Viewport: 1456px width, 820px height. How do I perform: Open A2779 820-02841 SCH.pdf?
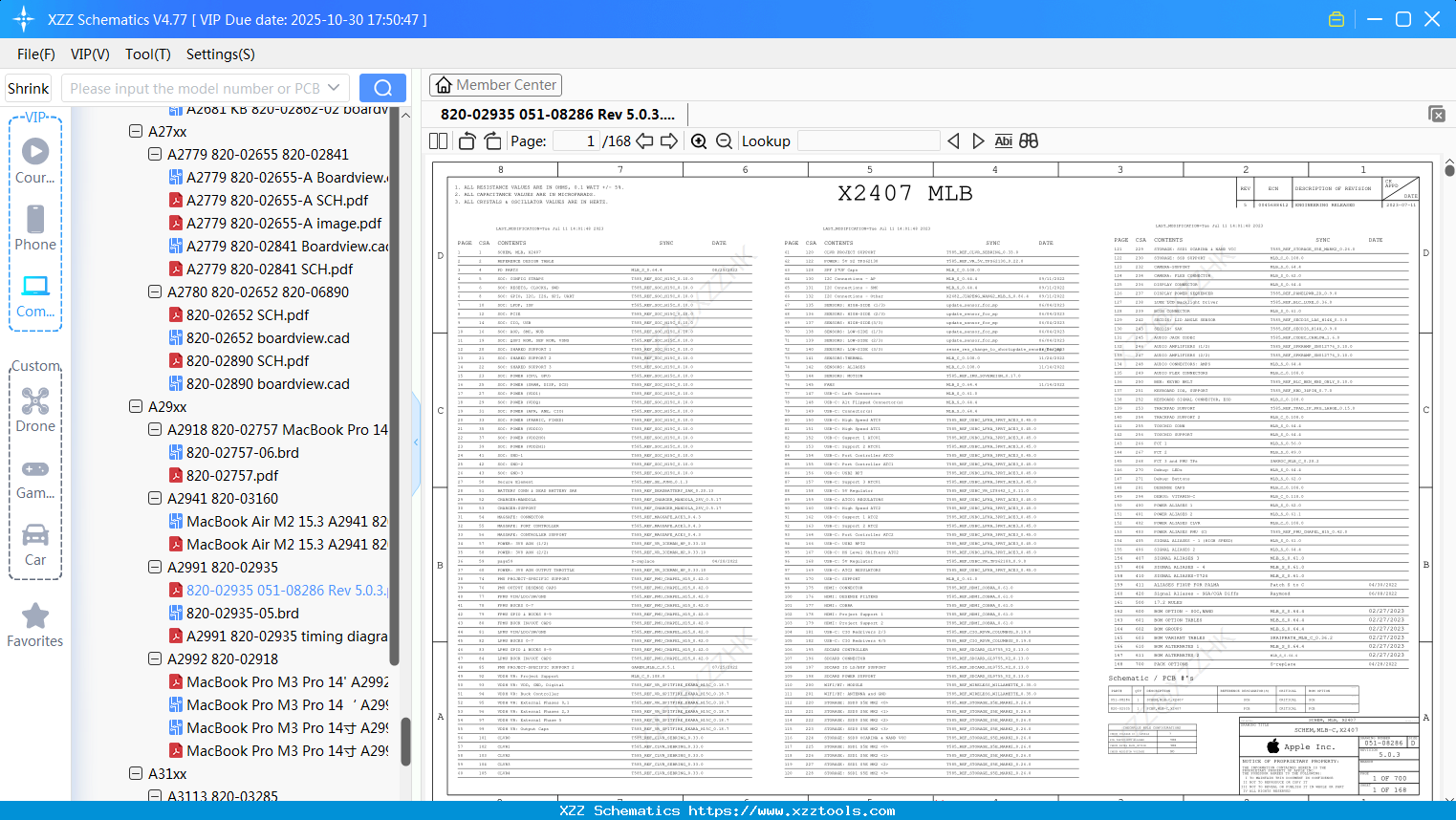click(x=270, y=269)
